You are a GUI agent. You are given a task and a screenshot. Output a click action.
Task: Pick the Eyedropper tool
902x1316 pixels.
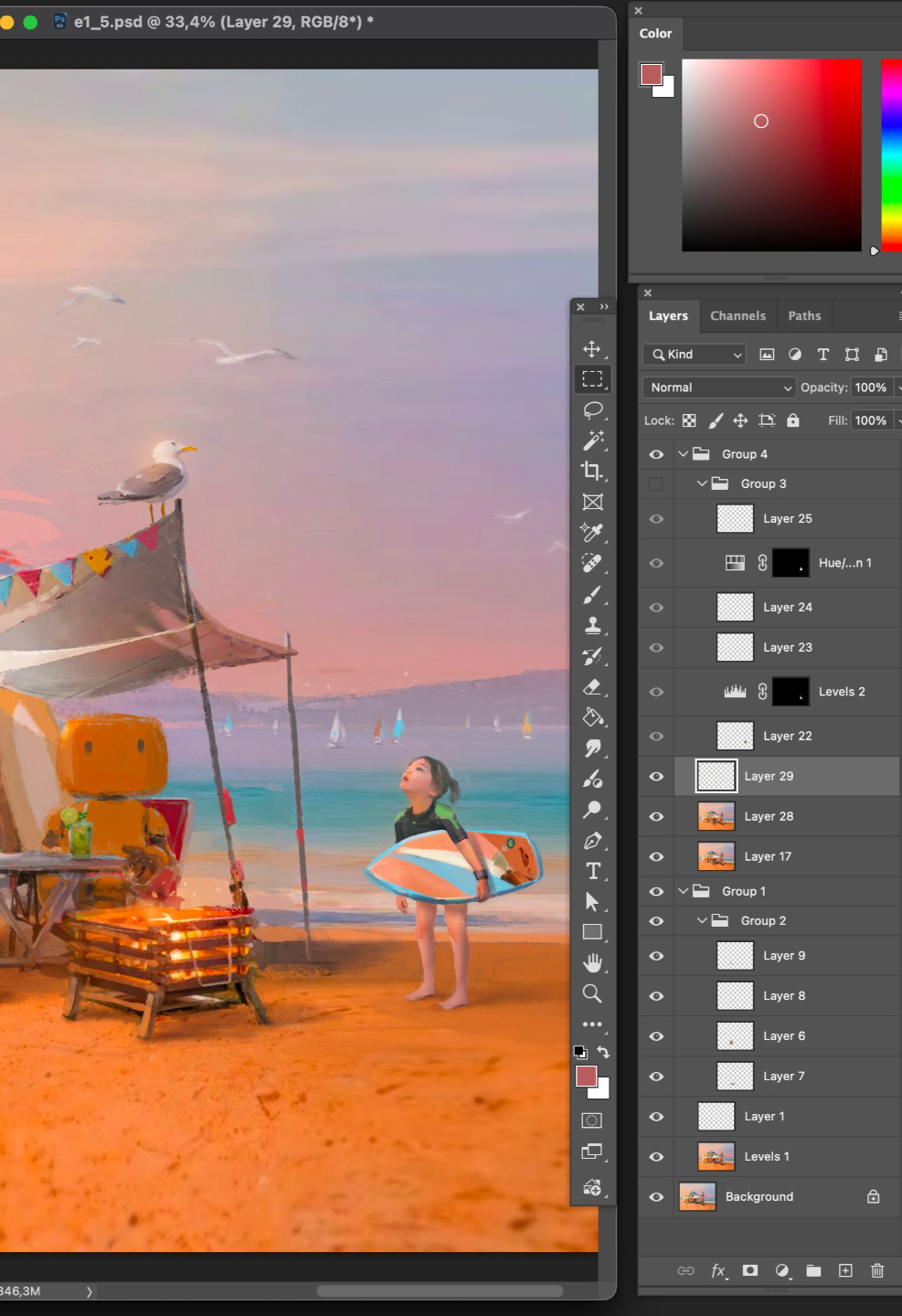pyautogui.click(x=592, y=532)
